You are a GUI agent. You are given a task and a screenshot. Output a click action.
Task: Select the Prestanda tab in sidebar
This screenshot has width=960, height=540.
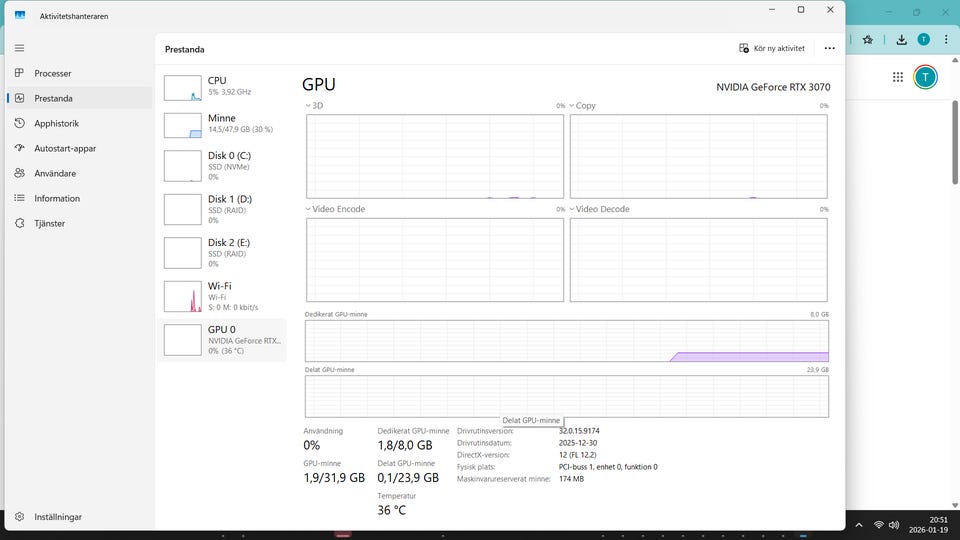pyautogui.click(x=53, y=98)
